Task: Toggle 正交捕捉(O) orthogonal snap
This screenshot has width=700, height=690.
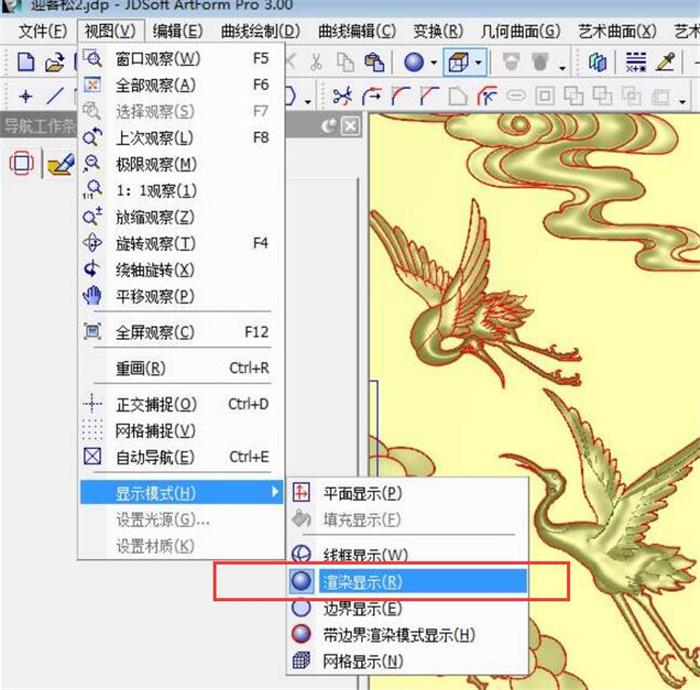Action: pyautogui.click(x=182, y=404)
